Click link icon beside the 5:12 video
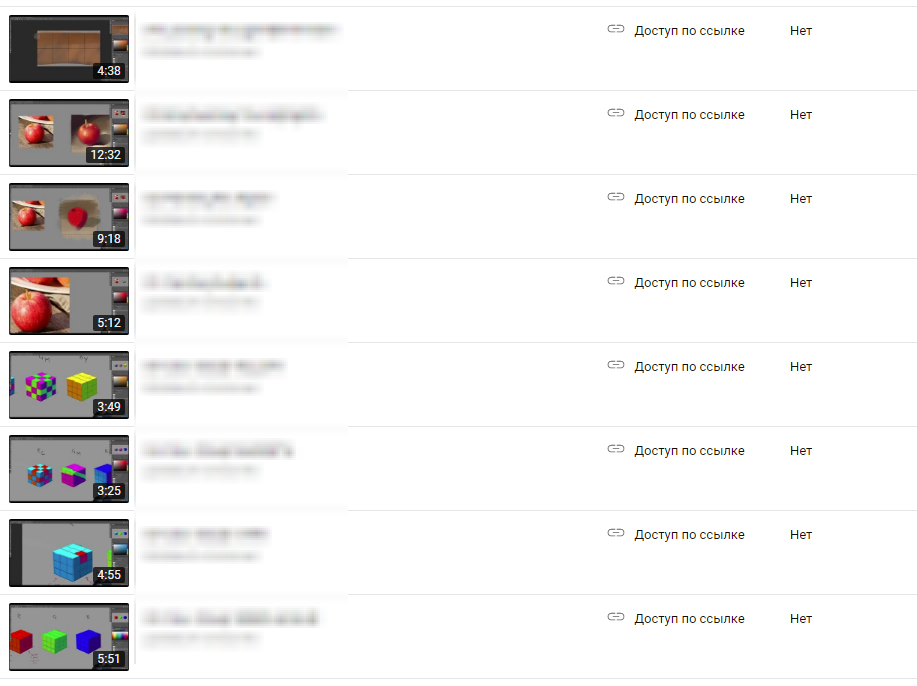The height and width of the screenshot is (686, 917). pos(616,281)
